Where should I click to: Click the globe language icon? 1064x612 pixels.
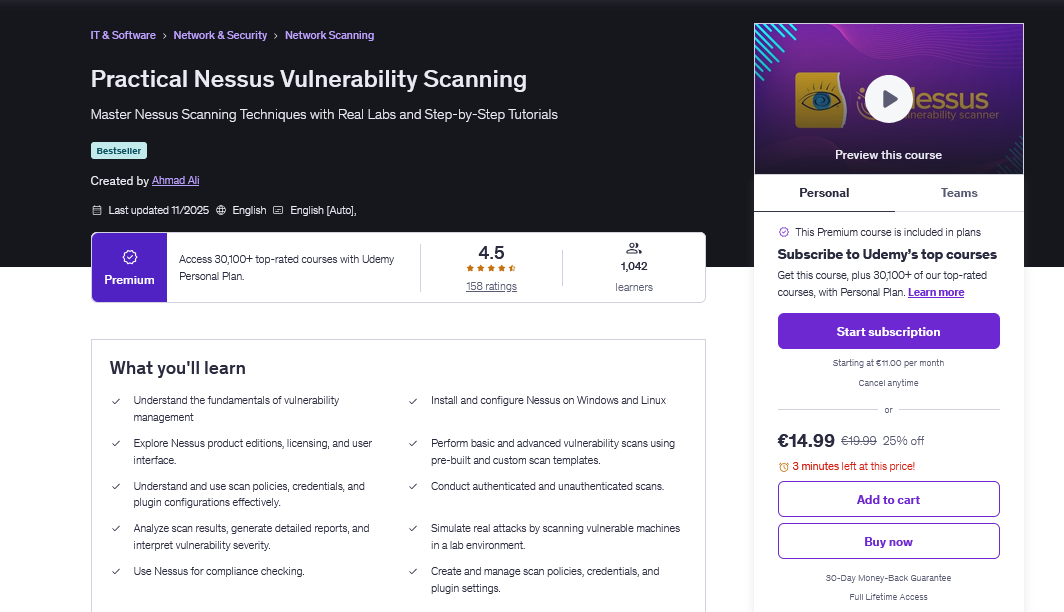pyautogui.click(x=221, y=210)
